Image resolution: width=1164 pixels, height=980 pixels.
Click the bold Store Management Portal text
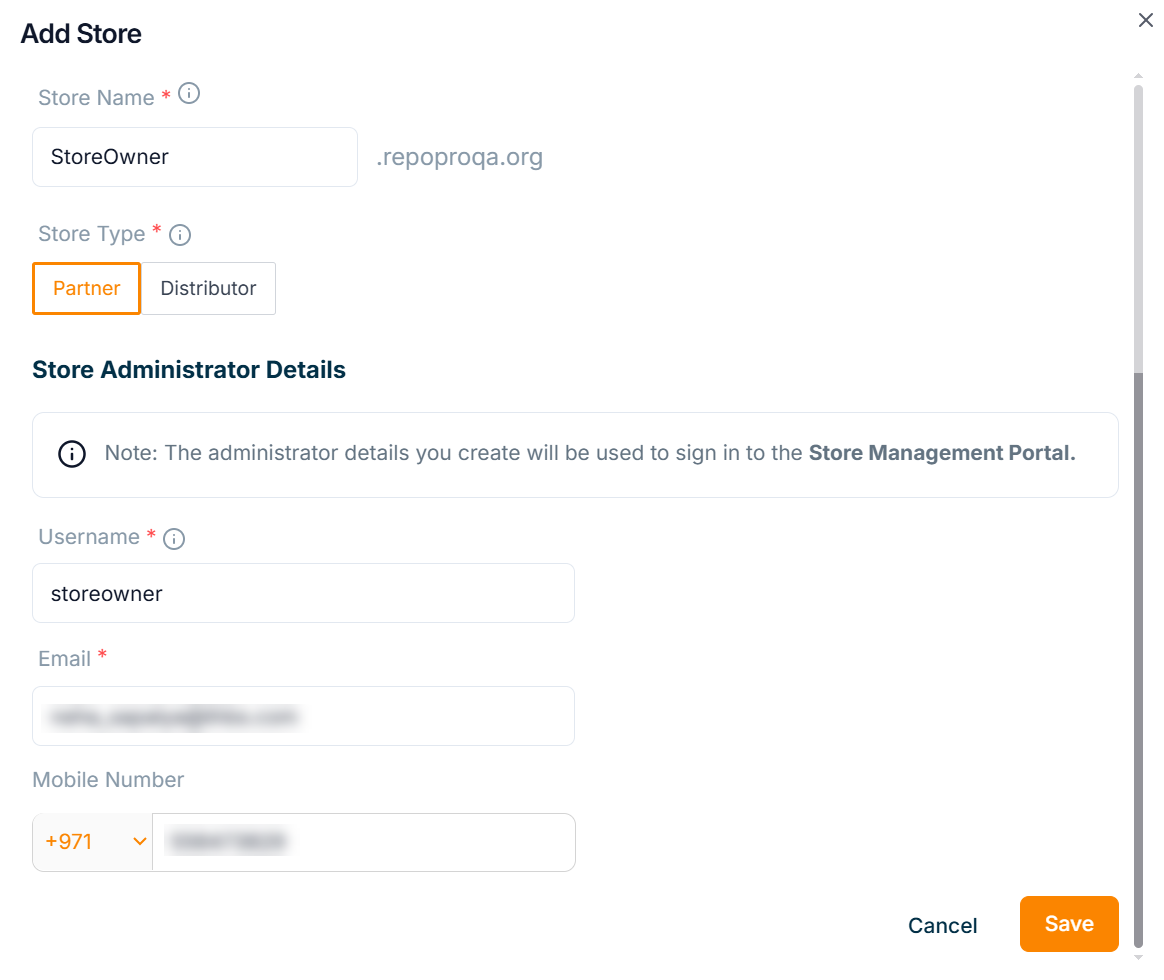pos(941,453)
